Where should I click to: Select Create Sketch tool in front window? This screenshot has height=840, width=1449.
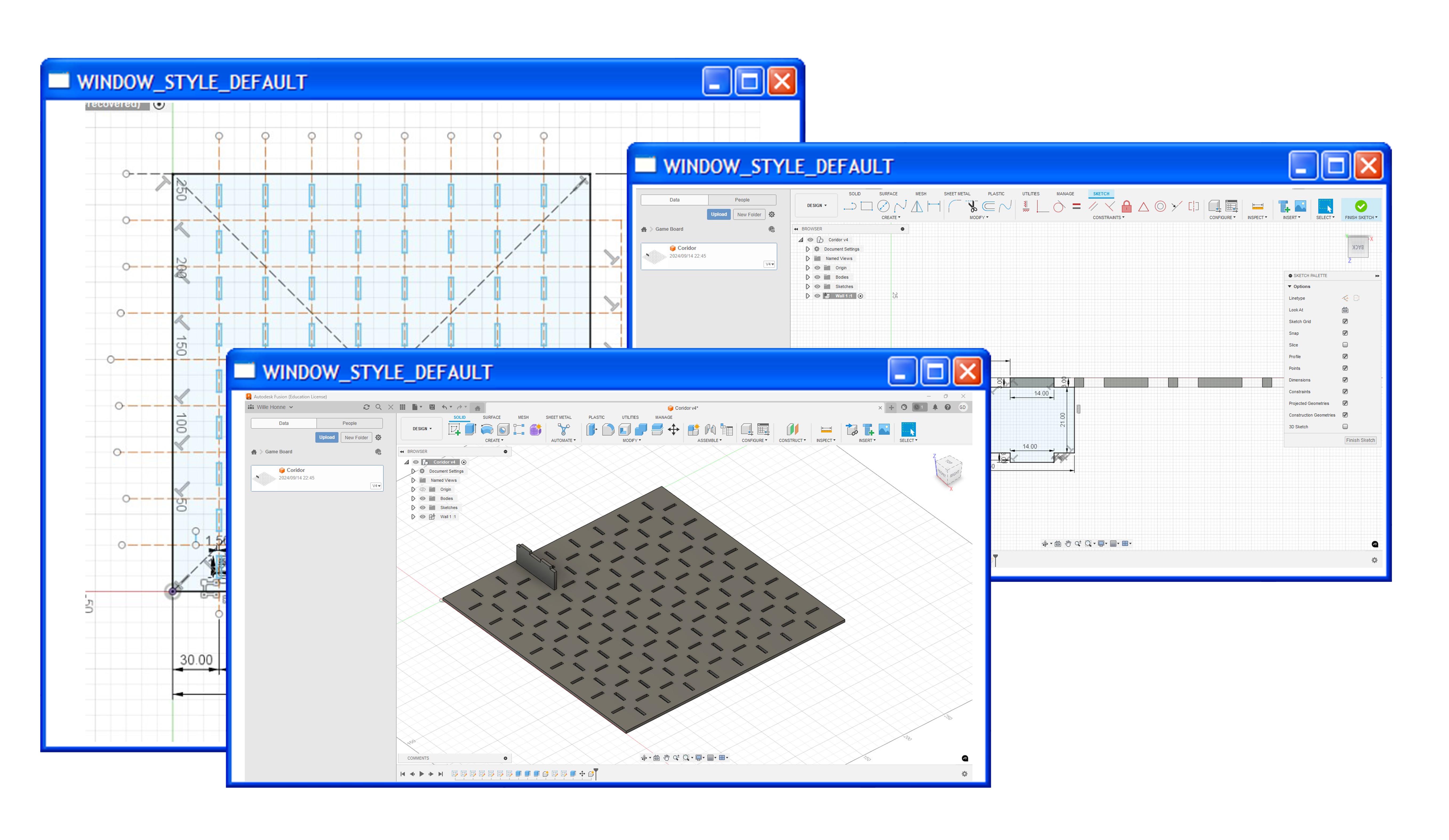(x=454, y=430)
